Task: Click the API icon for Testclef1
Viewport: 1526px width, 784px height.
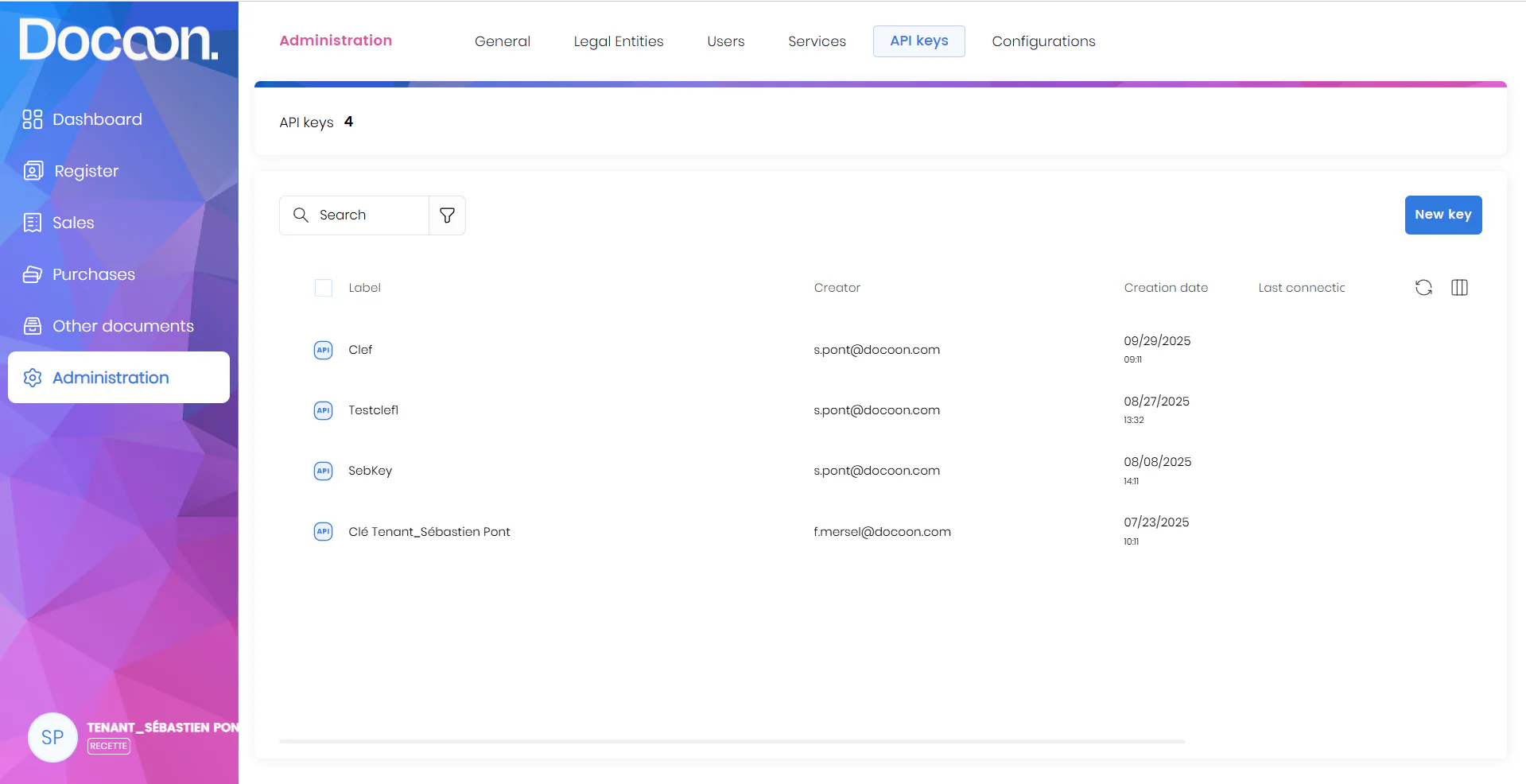Action: coord(323,410)
